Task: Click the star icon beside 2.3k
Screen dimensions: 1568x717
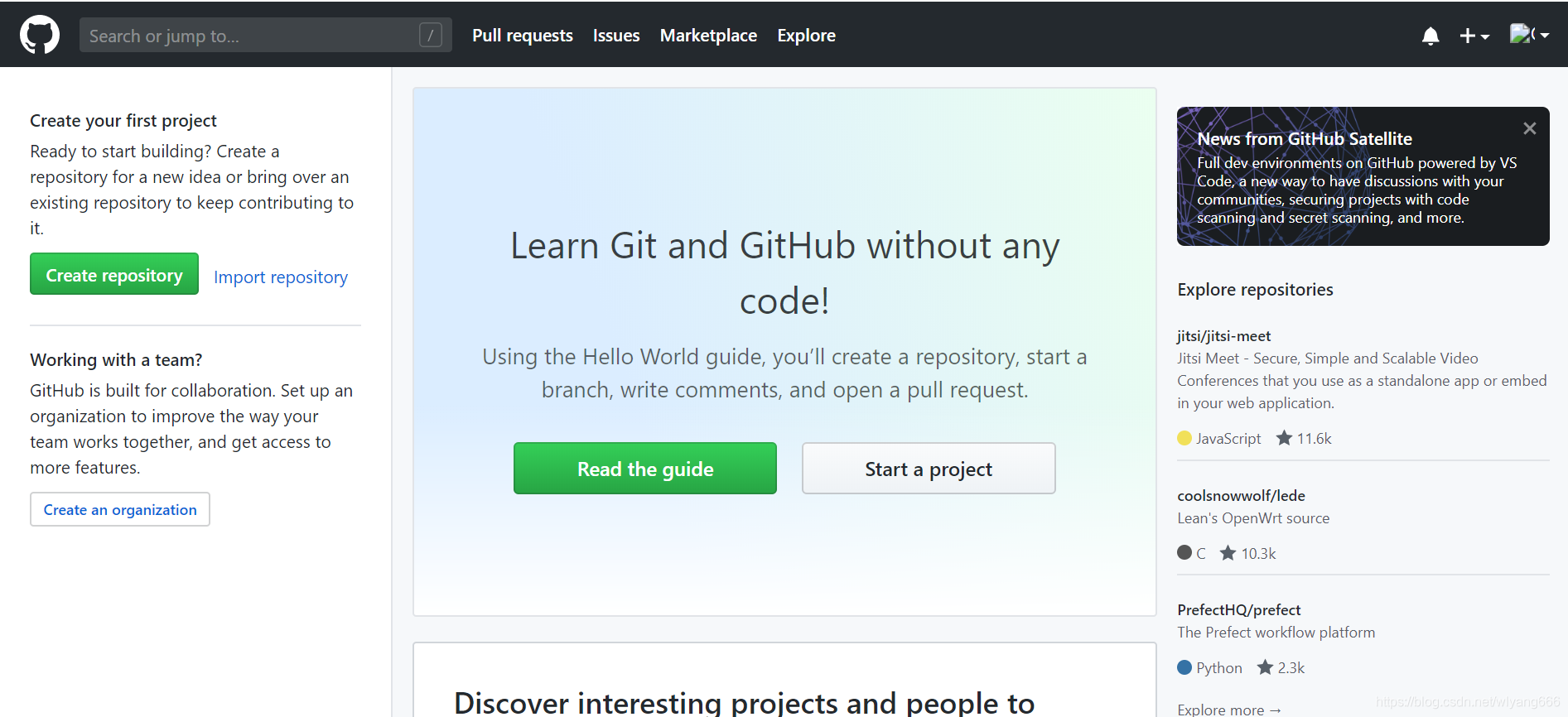Action: [x=1265, y=667]
